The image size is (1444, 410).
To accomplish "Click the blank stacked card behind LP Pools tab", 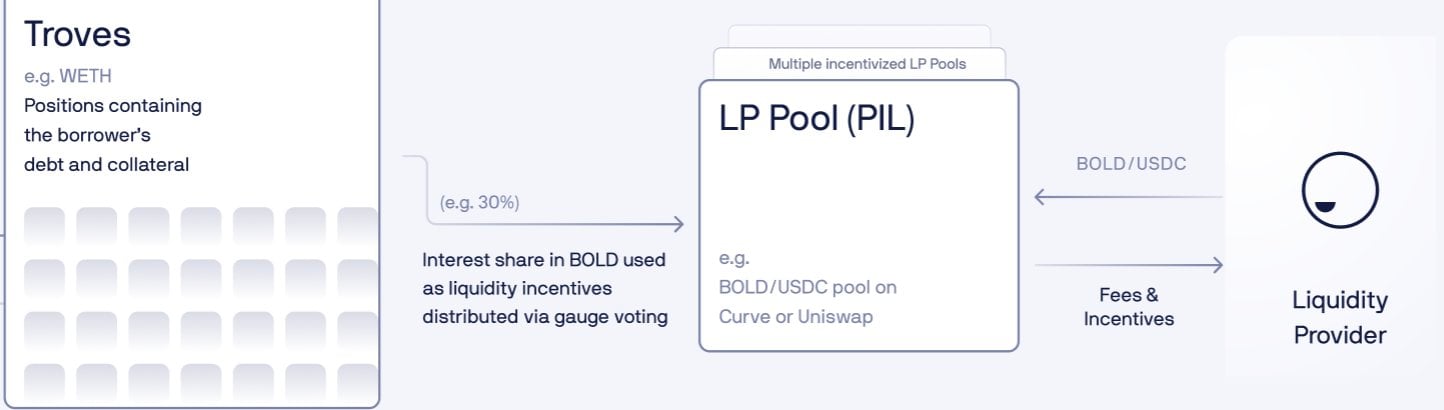I will tap(859, 36).
